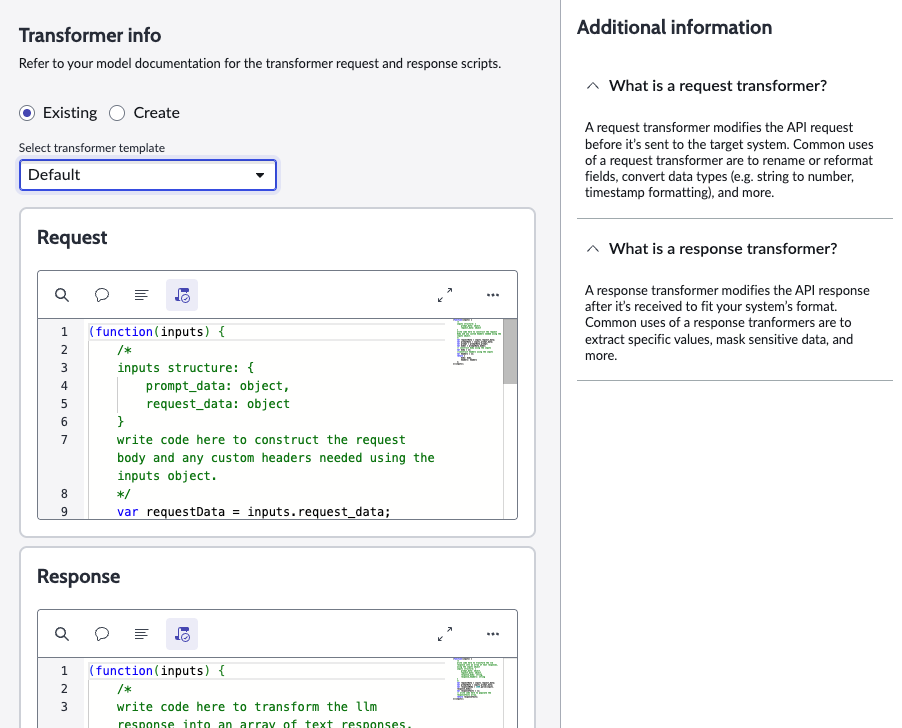902x728 pixels.
Task: Click 'write code here to construct' comment line
Action: [x=261, y=440]
